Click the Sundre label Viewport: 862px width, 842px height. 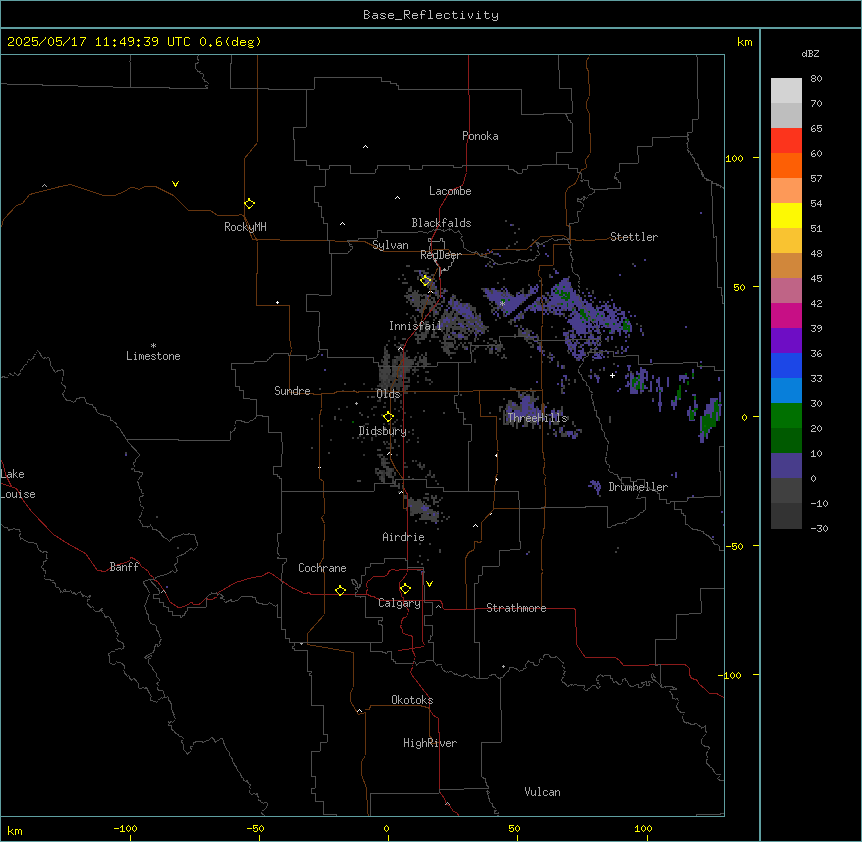(x=292, y=391)
